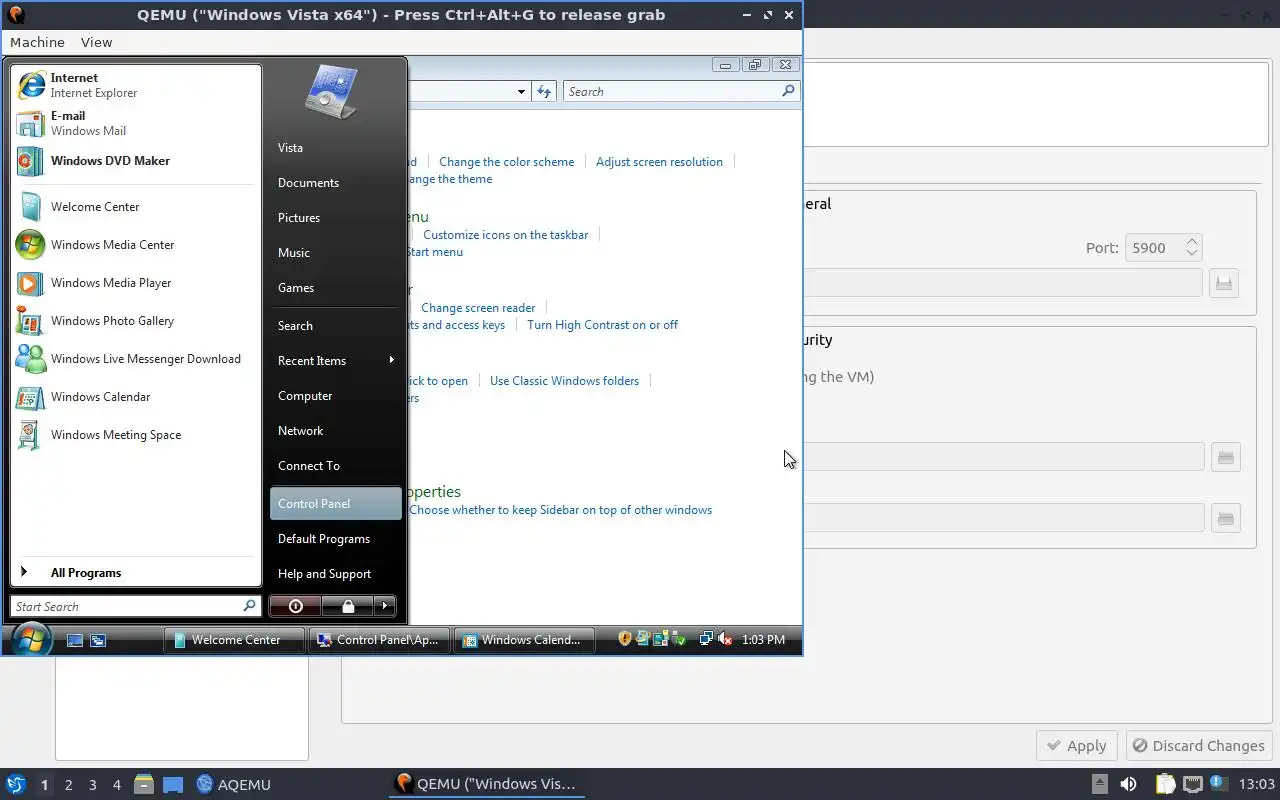Click the Vista network tray icon
Viewport: 1280px width, 800px height.
point(706,639)
